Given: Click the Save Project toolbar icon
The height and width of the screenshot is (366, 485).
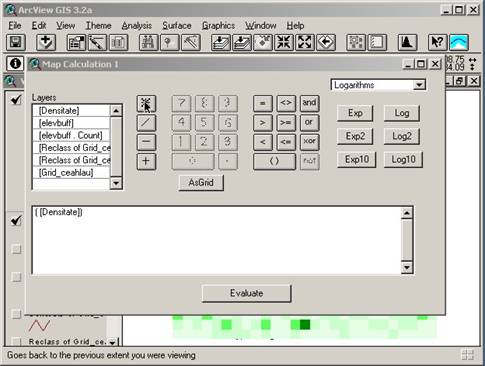Looking at the screenshot, I should 15,43.
